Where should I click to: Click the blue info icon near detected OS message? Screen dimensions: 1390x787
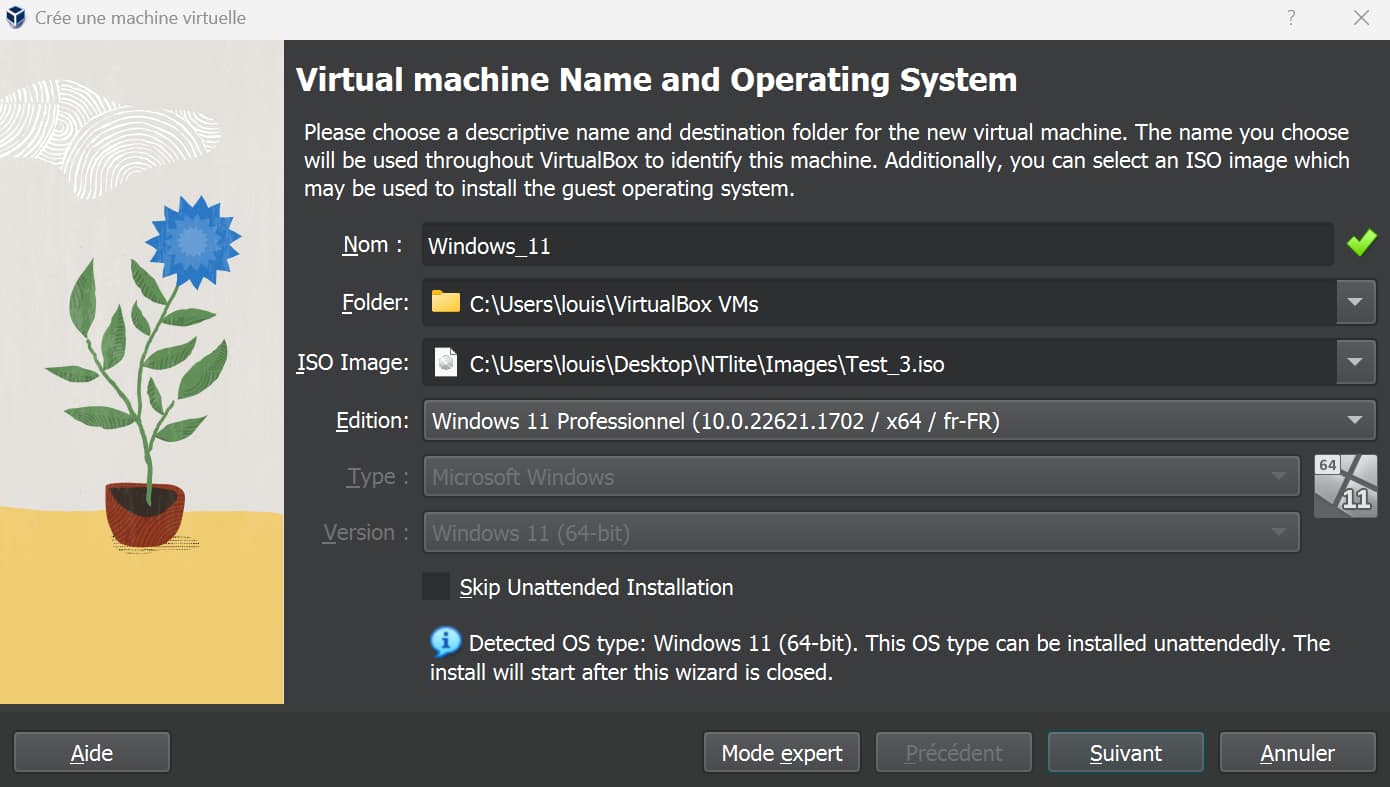(x=444, y=641)
